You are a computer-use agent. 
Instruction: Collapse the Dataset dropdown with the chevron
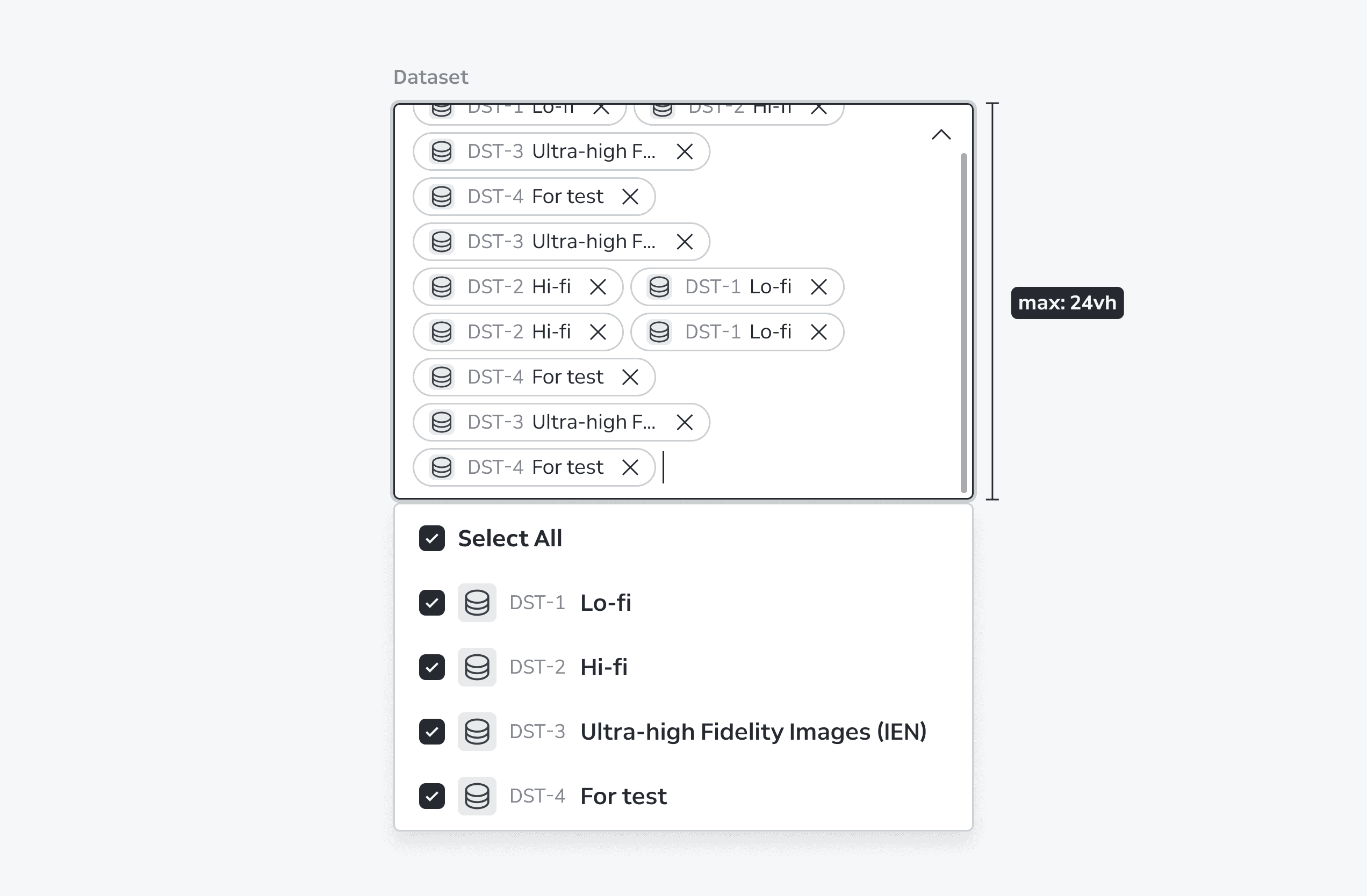[x=941, y=135]
